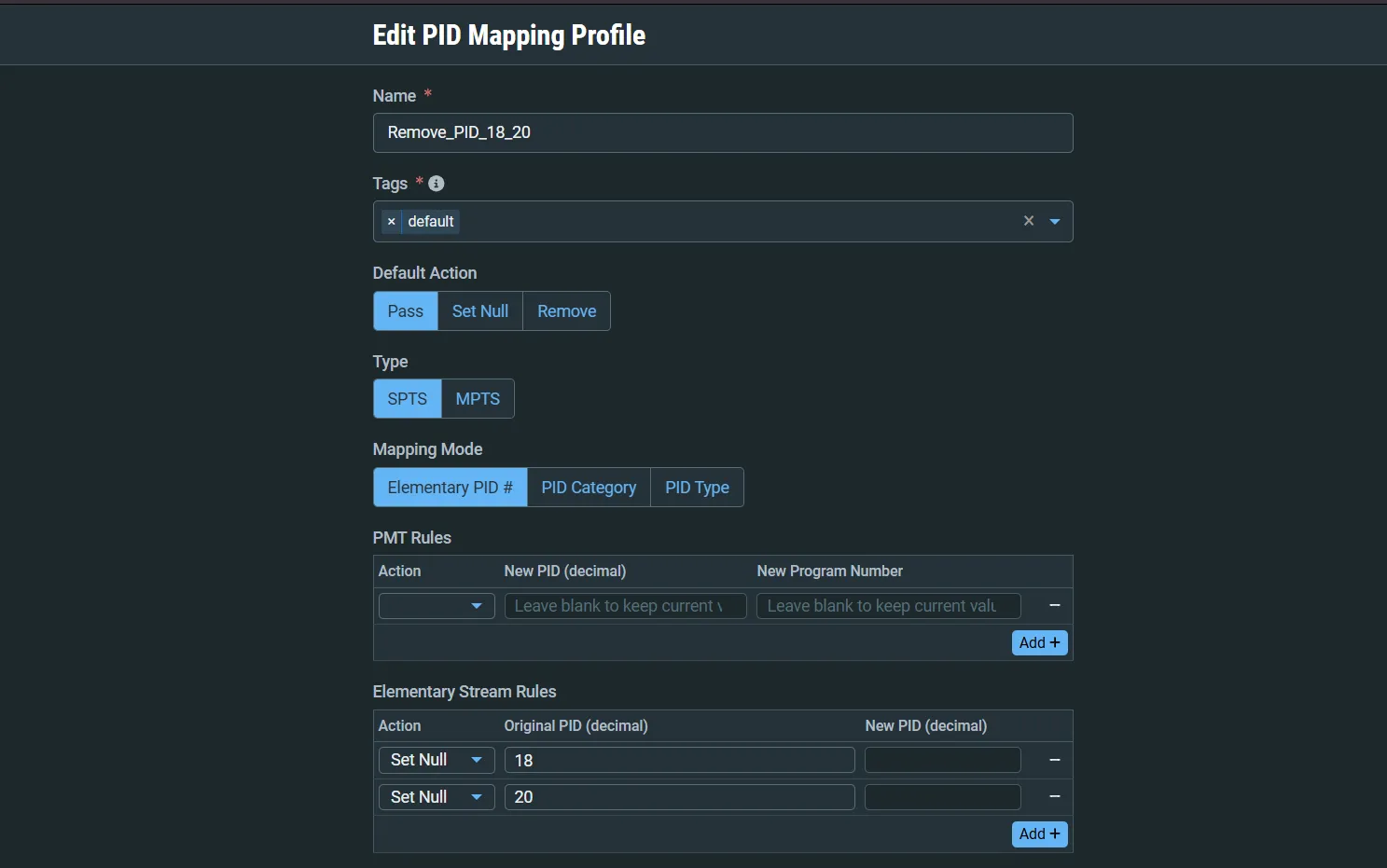
Task: Click Original PID field containing 20
Action: [679, 797]
